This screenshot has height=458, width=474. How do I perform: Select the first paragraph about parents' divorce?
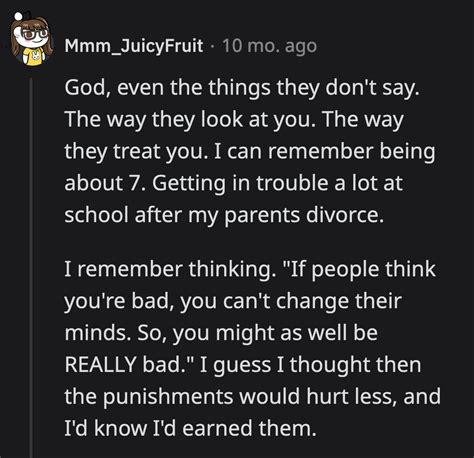(x=250, y=151)
